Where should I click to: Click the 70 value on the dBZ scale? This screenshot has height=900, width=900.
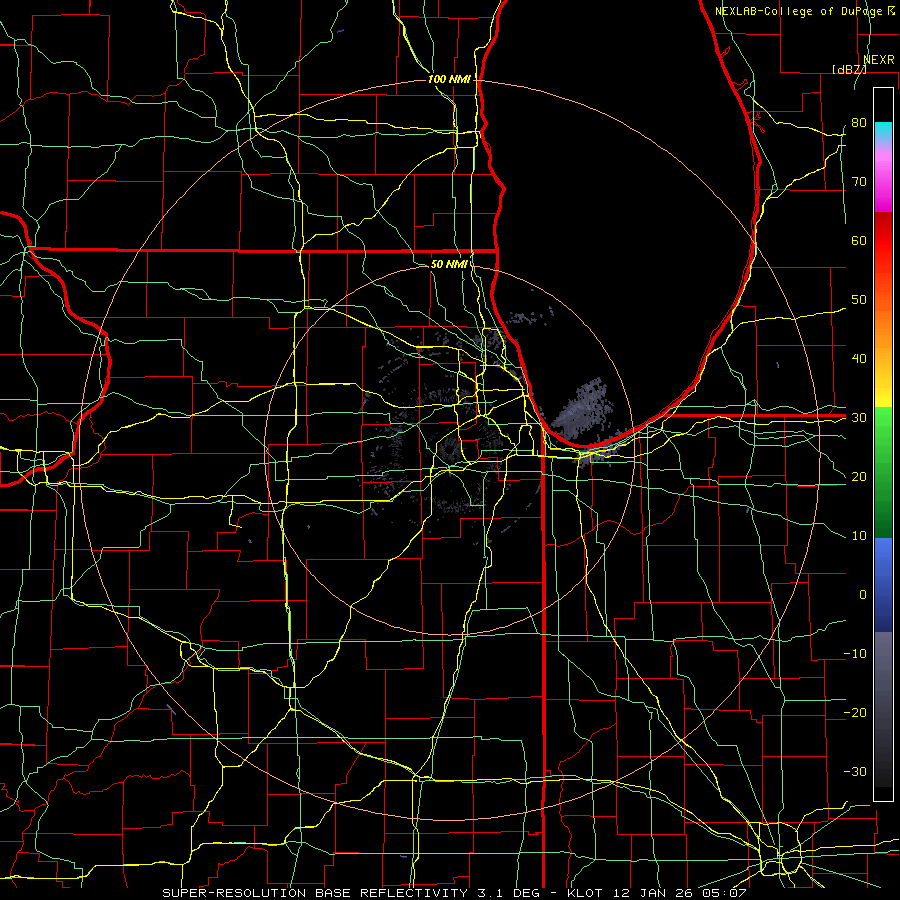coord(859,182)
